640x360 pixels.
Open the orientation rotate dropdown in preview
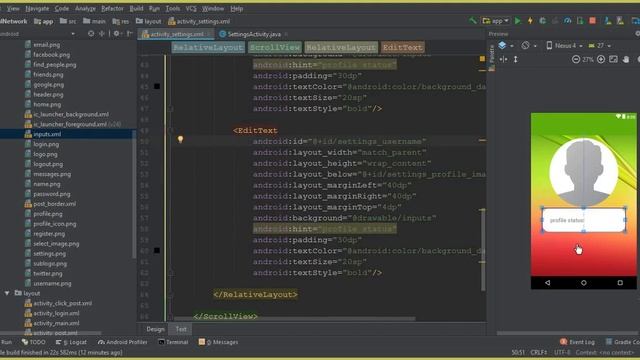click(x=529, y=46)
